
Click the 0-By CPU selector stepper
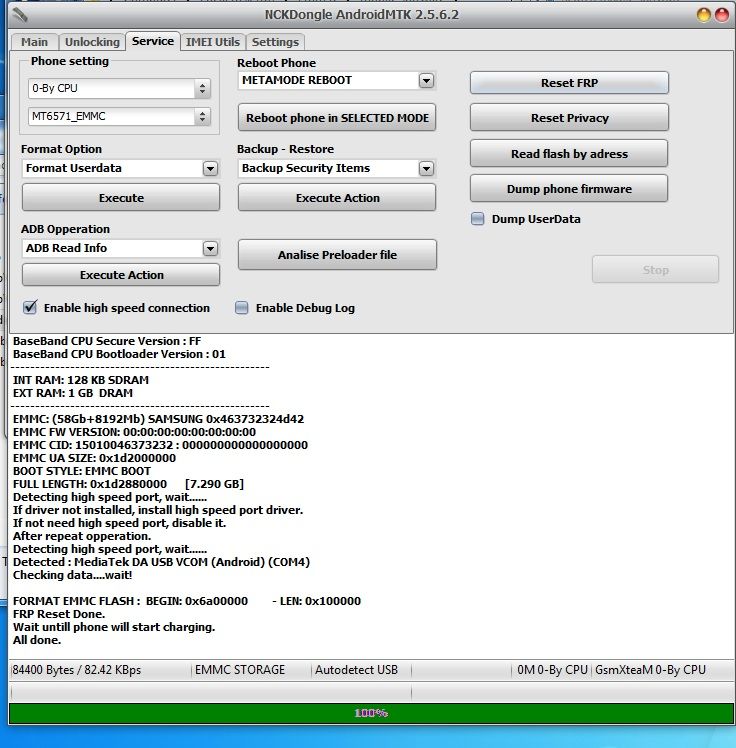click(203, 89)
